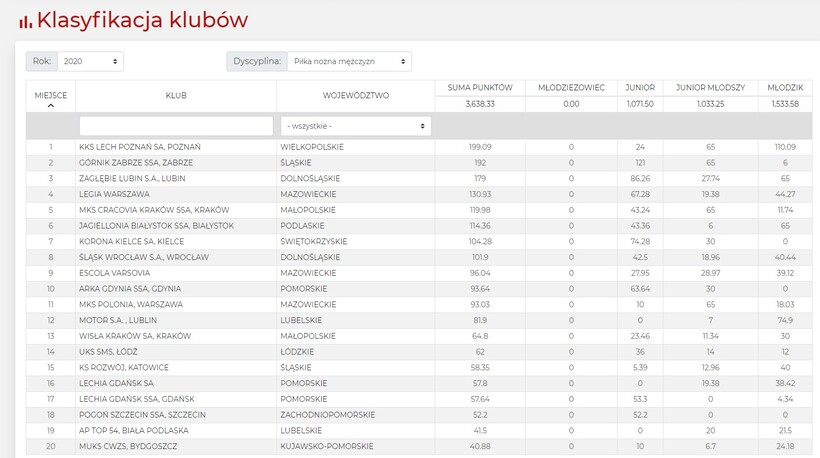Sort by the Junior column header

(640, 88)
